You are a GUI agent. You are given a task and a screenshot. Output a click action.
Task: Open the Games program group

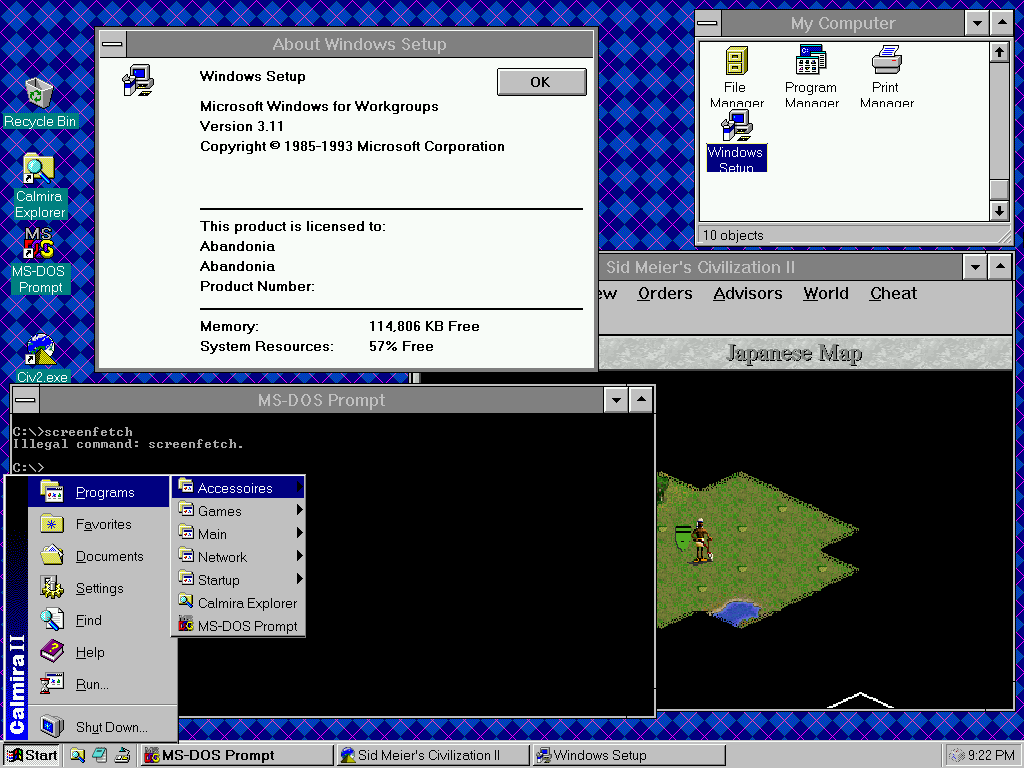tap(239, 511)
